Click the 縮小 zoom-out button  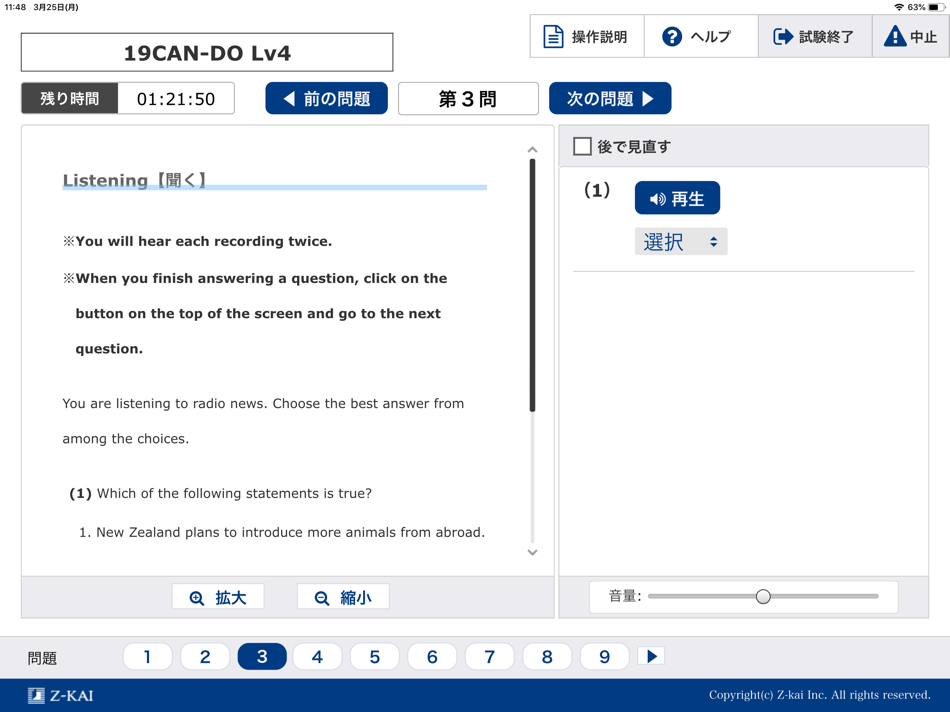[x=343, y=597]
